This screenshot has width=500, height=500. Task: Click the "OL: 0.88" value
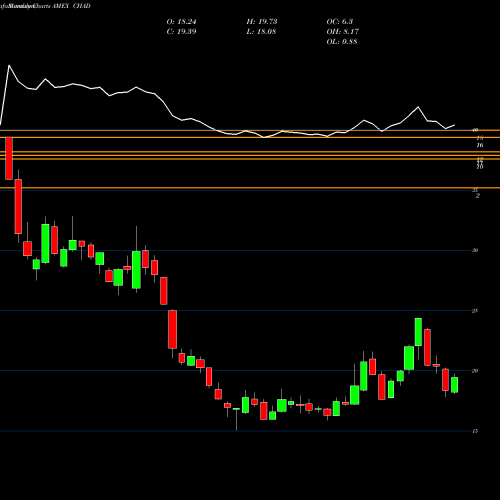pos(342,42)
